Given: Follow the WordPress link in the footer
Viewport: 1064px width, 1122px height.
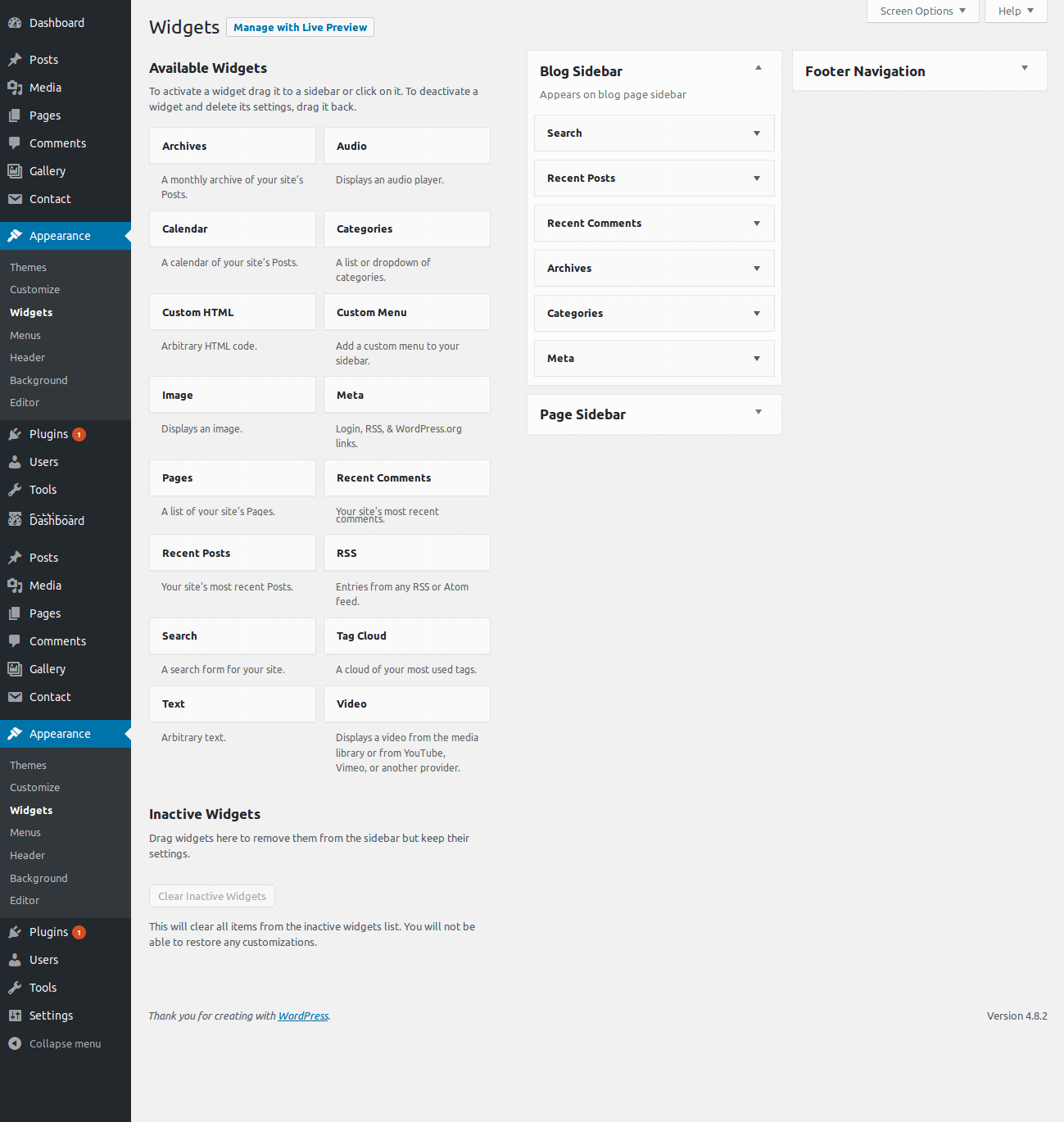Looking at the screenshot, I should (x=303, y=1016).
